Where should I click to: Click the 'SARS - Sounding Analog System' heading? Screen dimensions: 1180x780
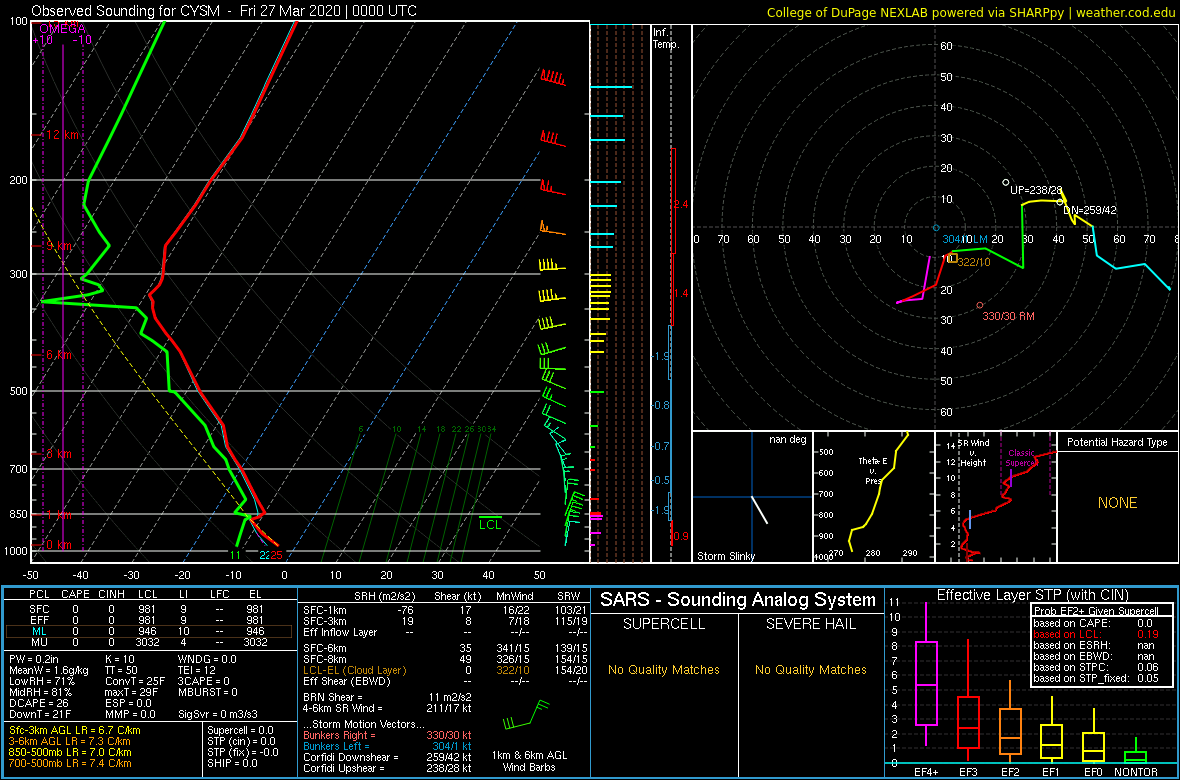(x=738, y=601)
